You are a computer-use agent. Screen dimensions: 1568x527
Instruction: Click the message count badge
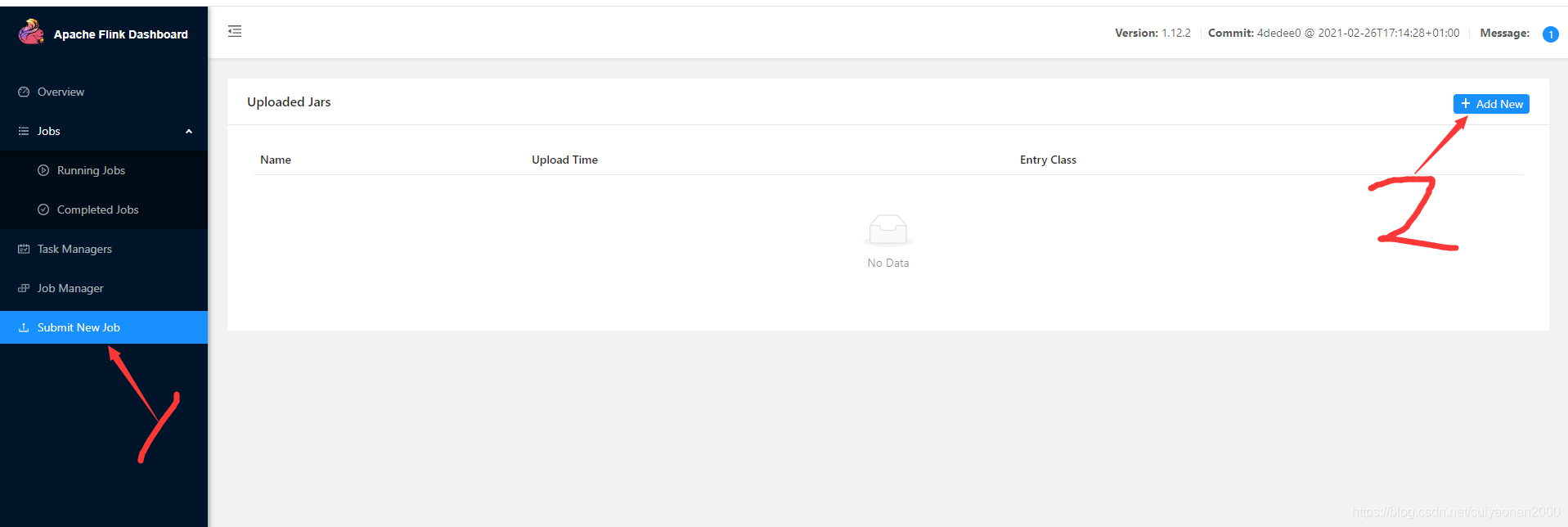tap(1550, 34)
